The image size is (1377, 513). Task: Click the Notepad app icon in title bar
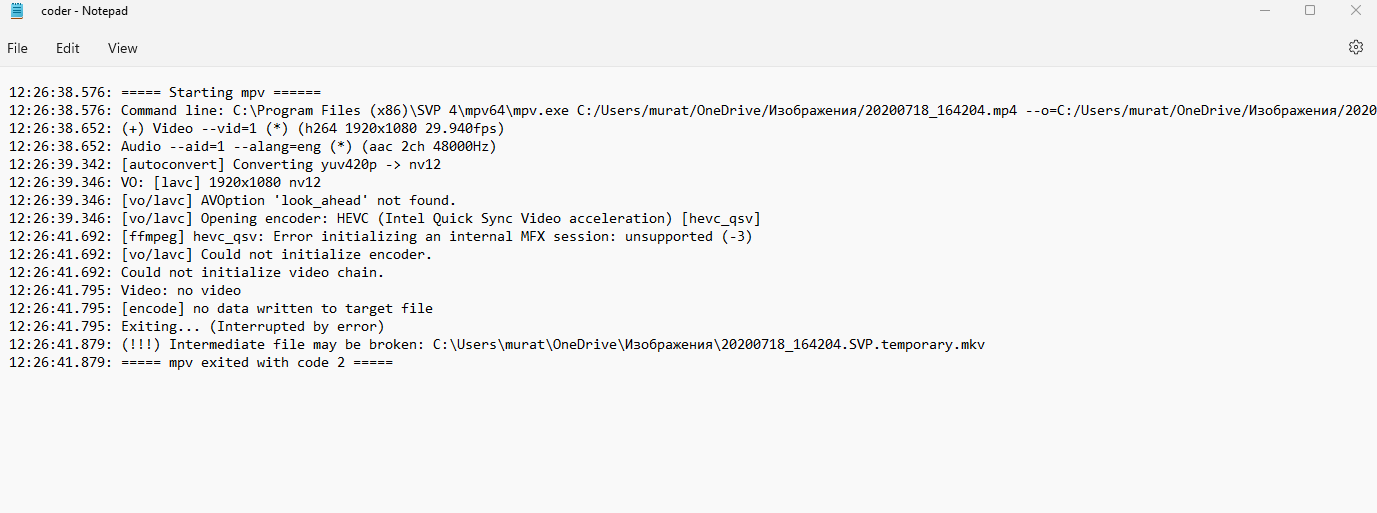16,11
